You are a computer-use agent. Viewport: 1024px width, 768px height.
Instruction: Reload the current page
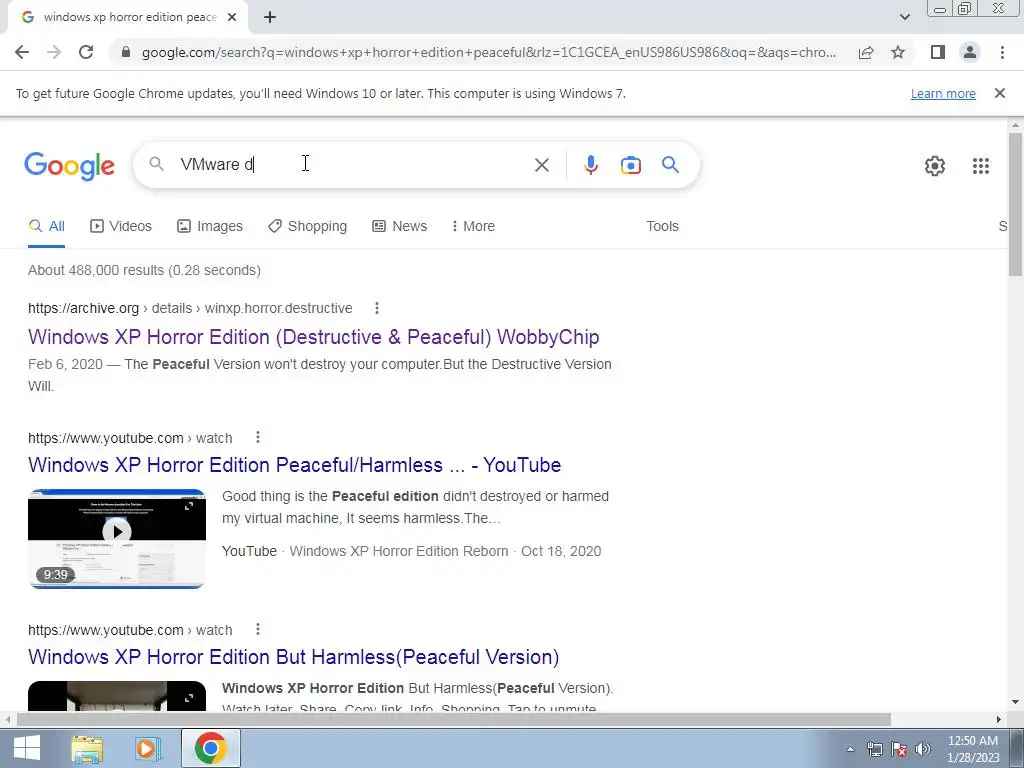[86, 52]
